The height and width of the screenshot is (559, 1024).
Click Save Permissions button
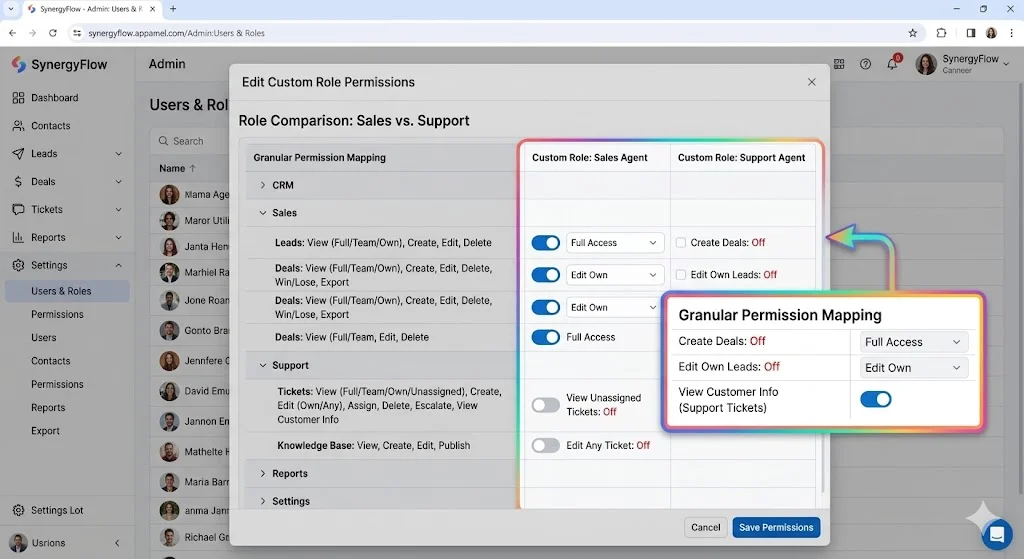(776, 528)
